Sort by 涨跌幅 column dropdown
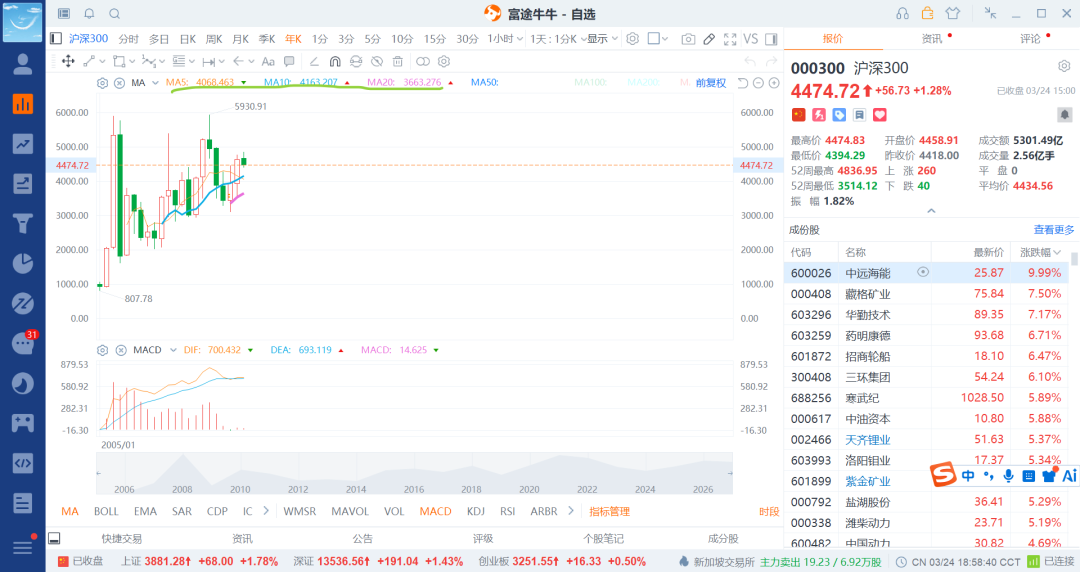The width and height of the screenshot is (1080, 572). coord(1041,252)
